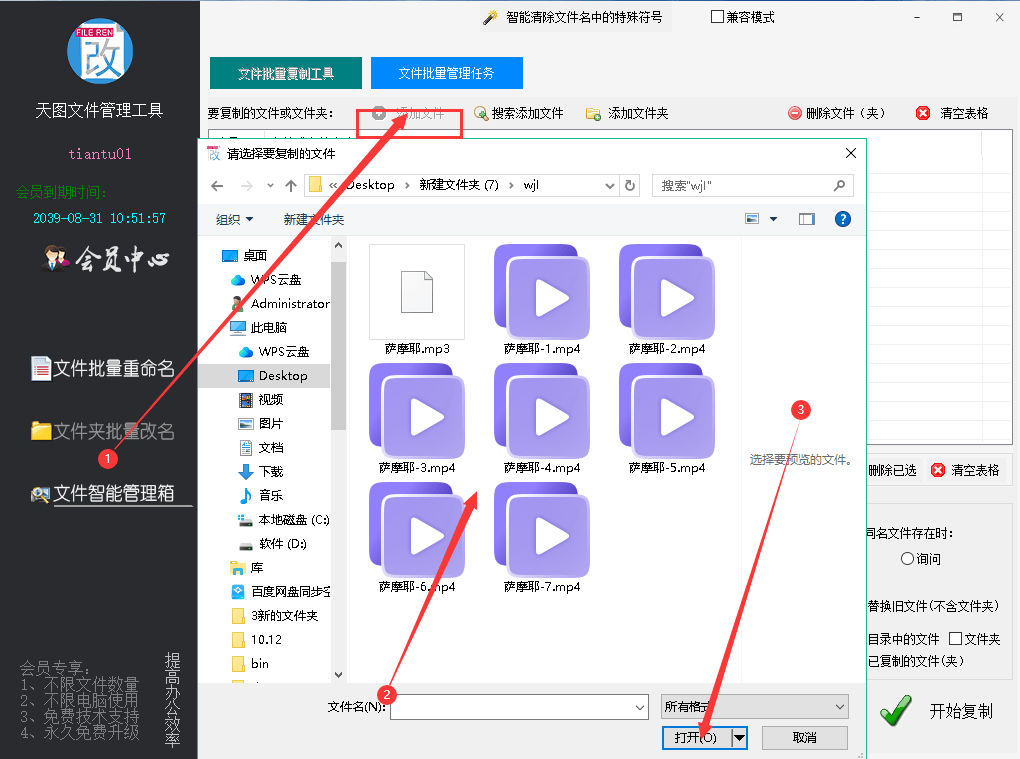1020x759 pixels.
Task: Go back in file dialog navigation
Action: pyautogui.click(x=217, y=186)
